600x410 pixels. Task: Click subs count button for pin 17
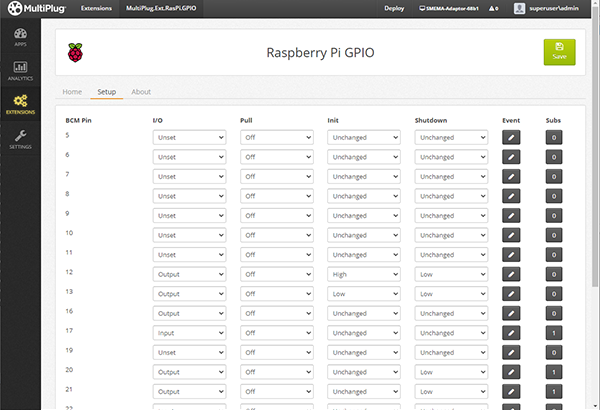coord(554,333)
